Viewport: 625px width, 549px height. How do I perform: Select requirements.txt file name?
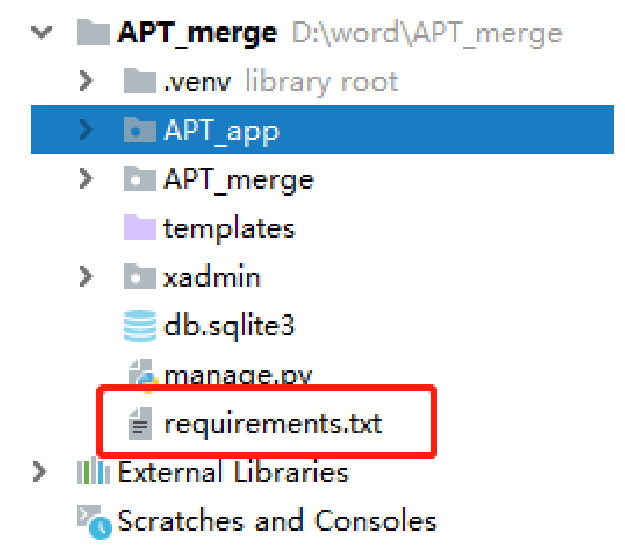pos(273,424)
